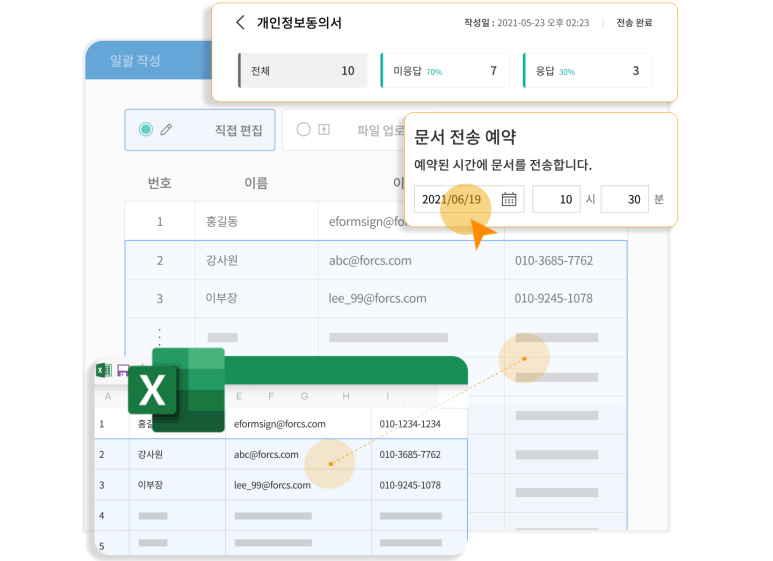This screenshot has height=561, width=773.
Task: Click row number 2 in web table
Action: point(160,260)
